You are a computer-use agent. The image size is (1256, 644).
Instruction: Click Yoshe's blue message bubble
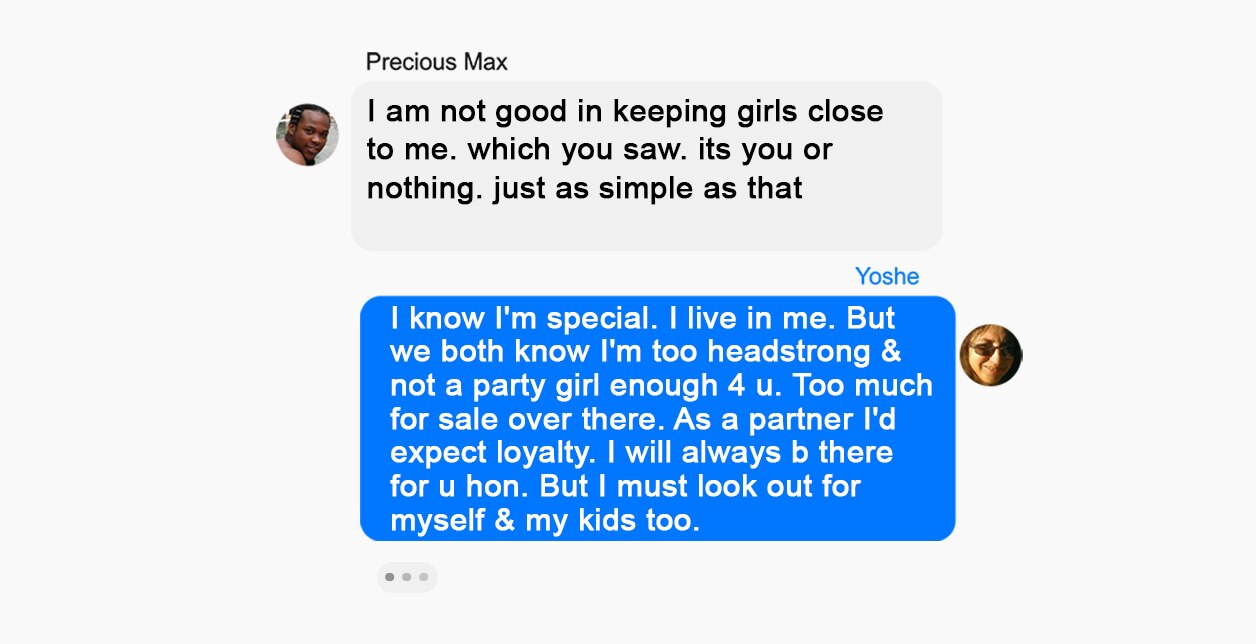657,418
